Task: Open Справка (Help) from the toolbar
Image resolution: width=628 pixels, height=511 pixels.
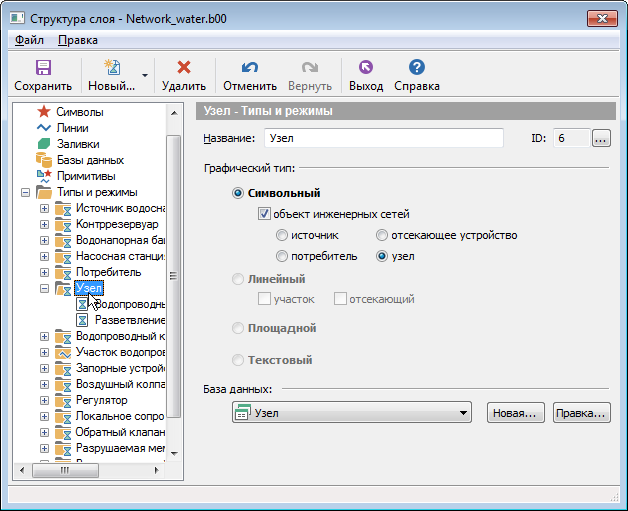Action: click(417, 68)
